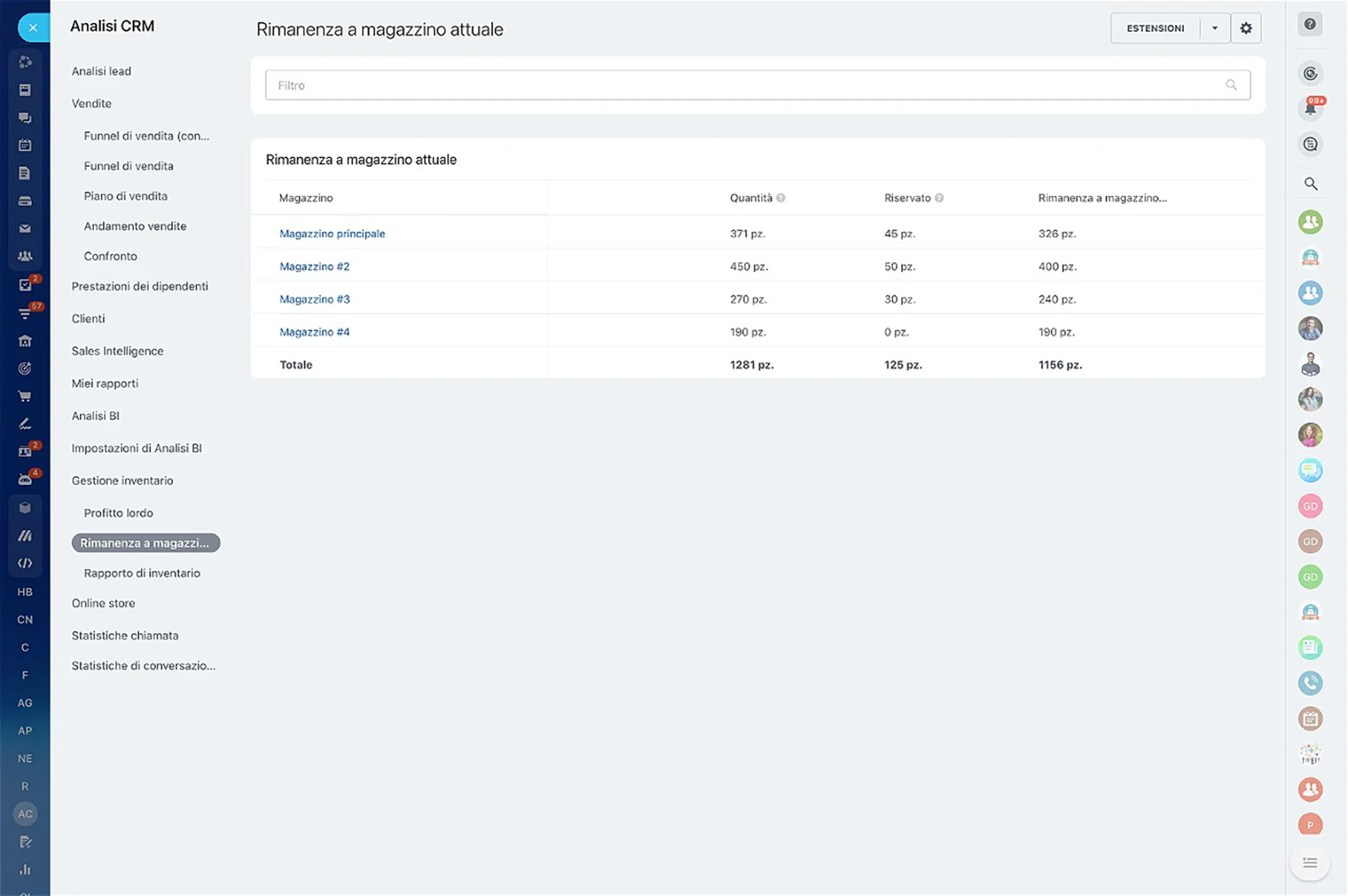Expand the Vendite section in menu
This screenshot has width=1348, height=896.
[91, 103]
